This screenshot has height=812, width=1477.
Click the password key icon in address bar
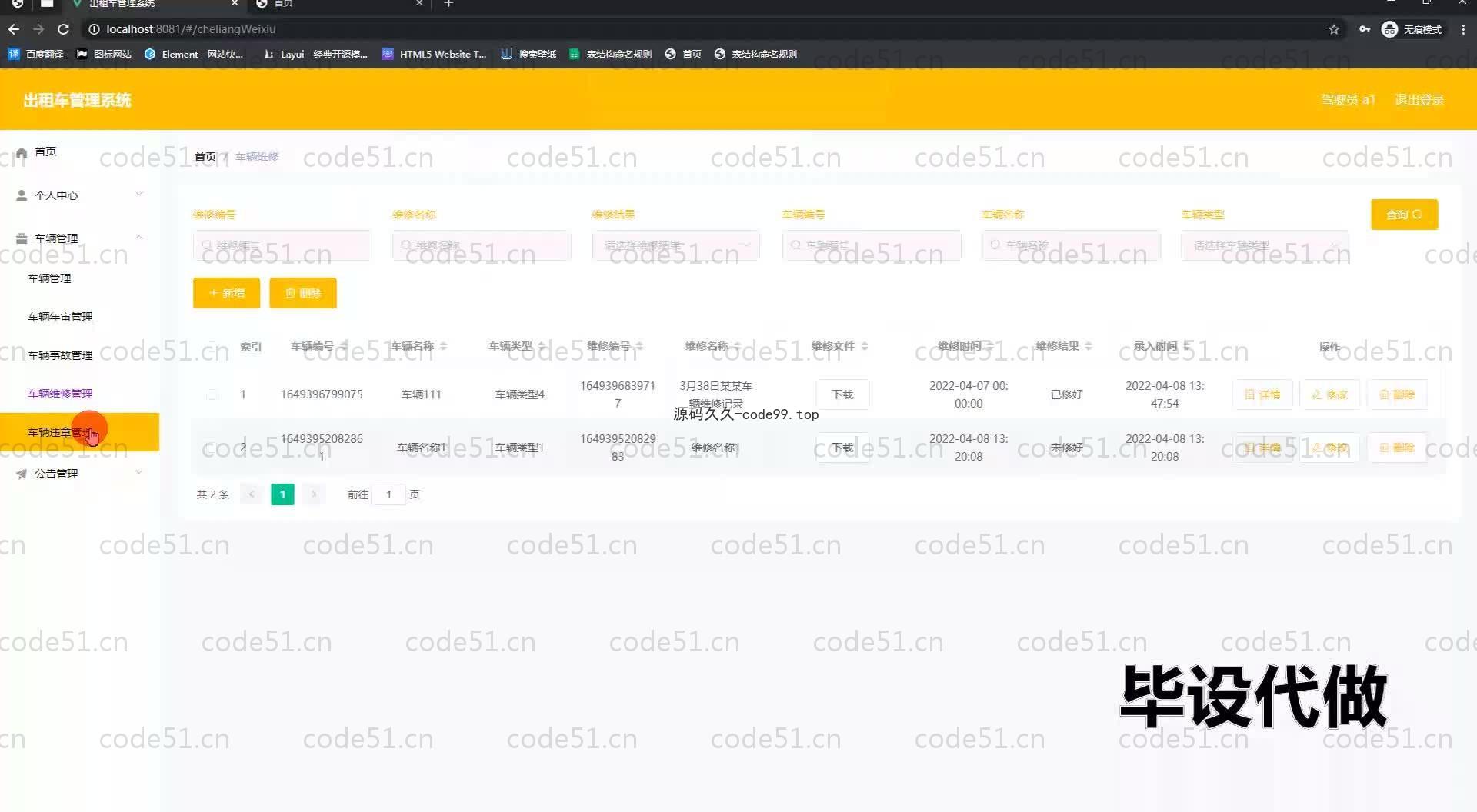(x=1365, y=29)
